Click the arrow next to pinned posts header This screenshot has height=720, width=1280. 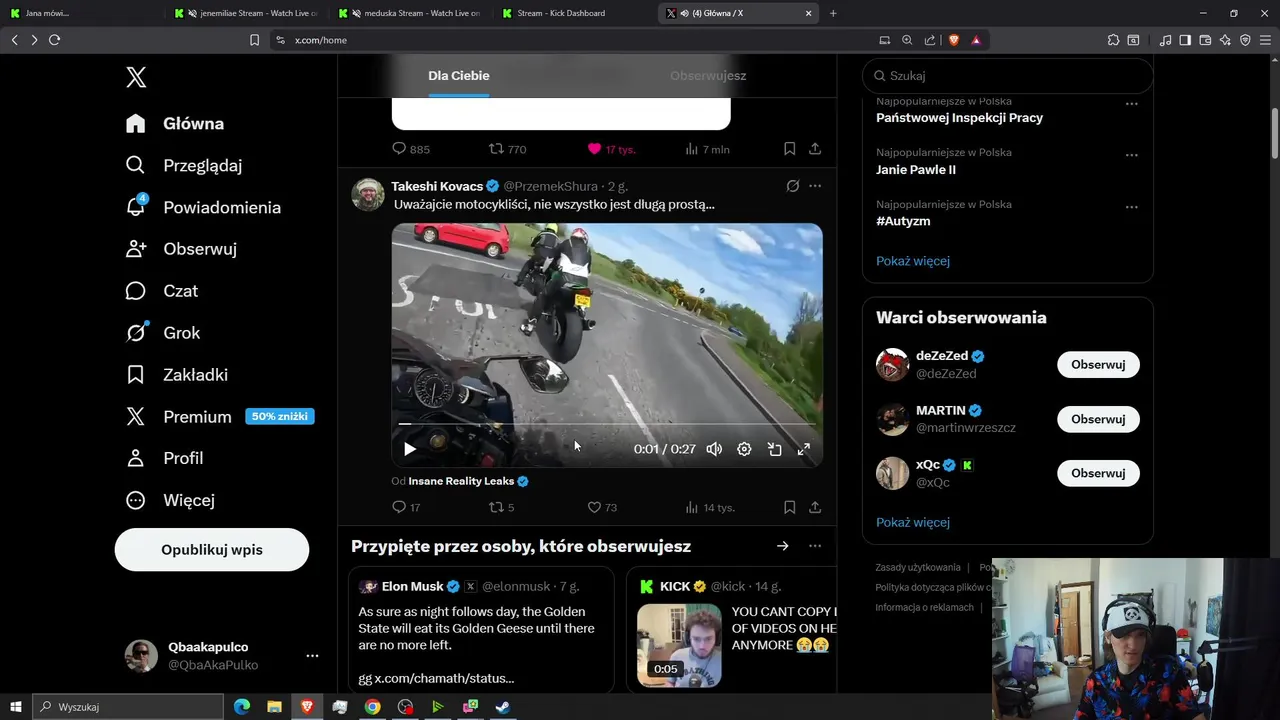783,546
